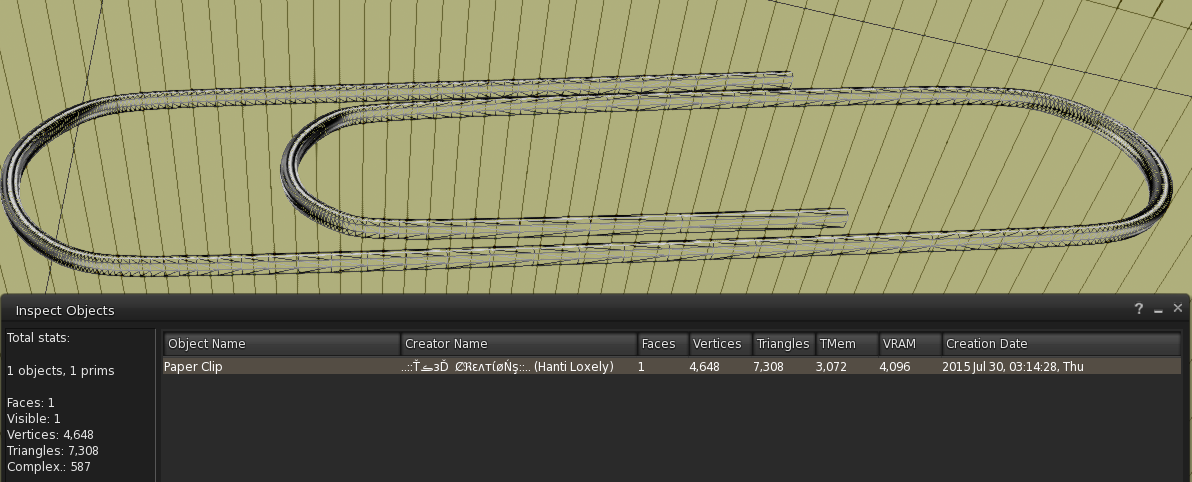Sort list by Vertices column
1192x482 pixels.
[720, 344]
